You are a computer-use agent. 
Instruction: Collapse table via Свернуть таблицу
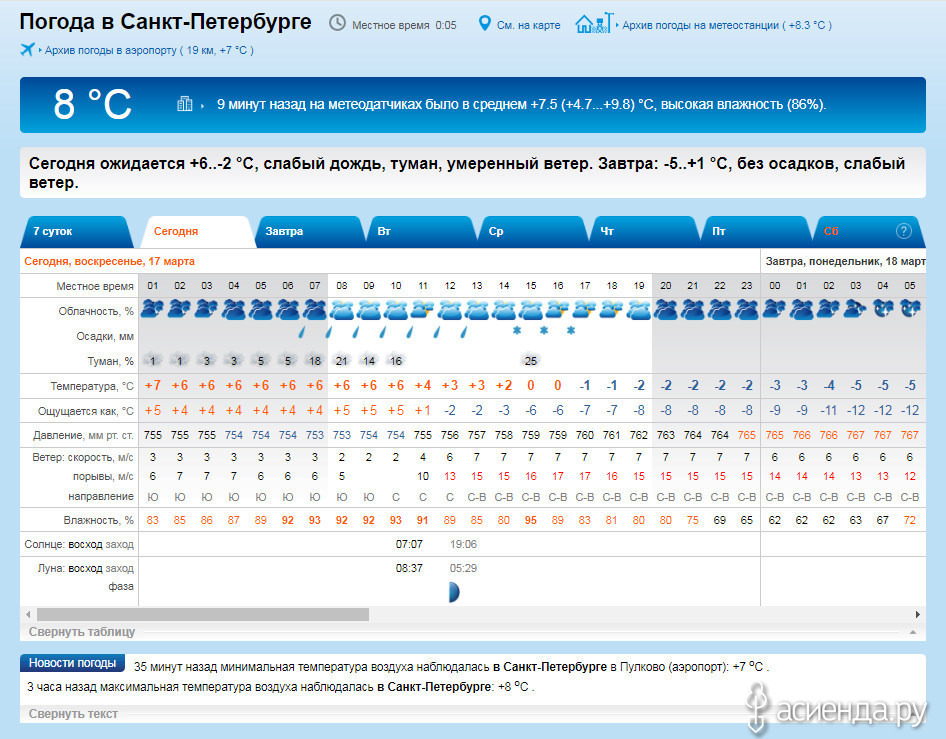coord(82,632)
